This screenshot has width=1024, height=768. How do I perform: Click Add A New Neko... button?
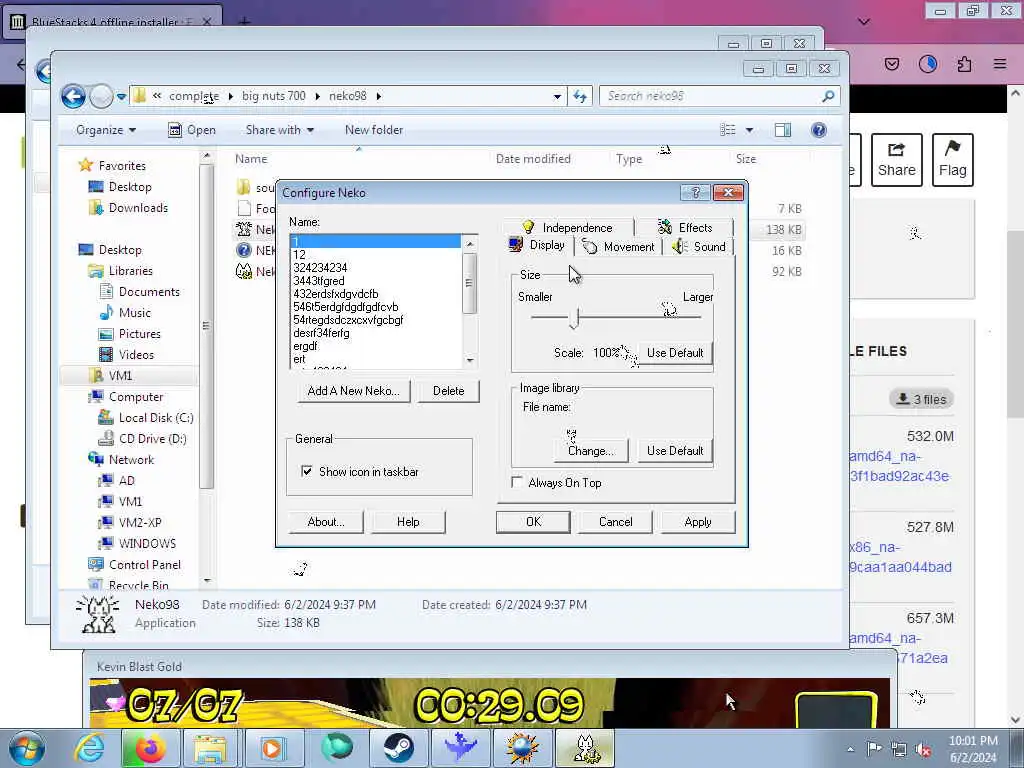(x=353, y=391)
